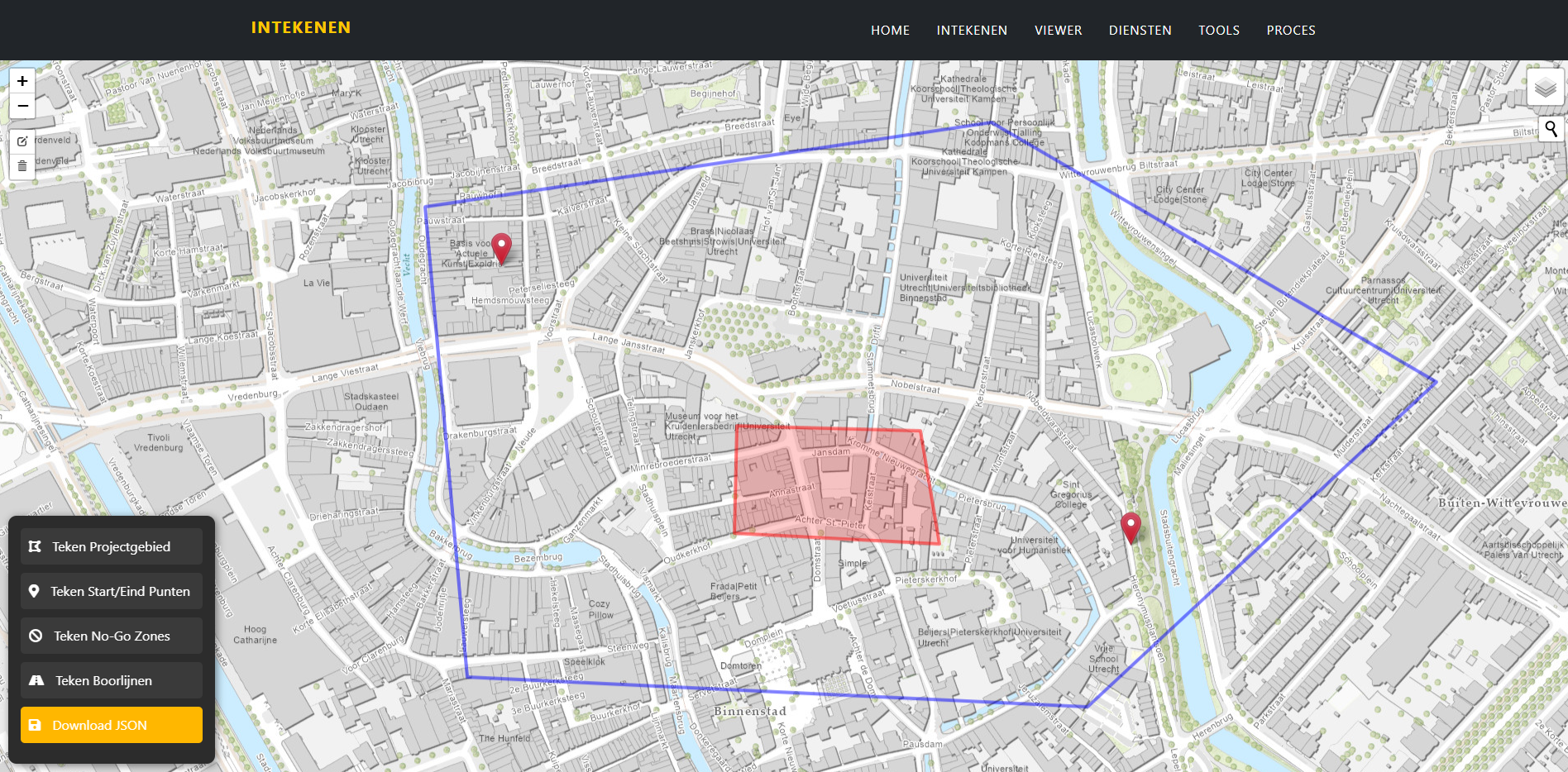
Task: Click the trash delete layers icon
Action: point(22,166)
